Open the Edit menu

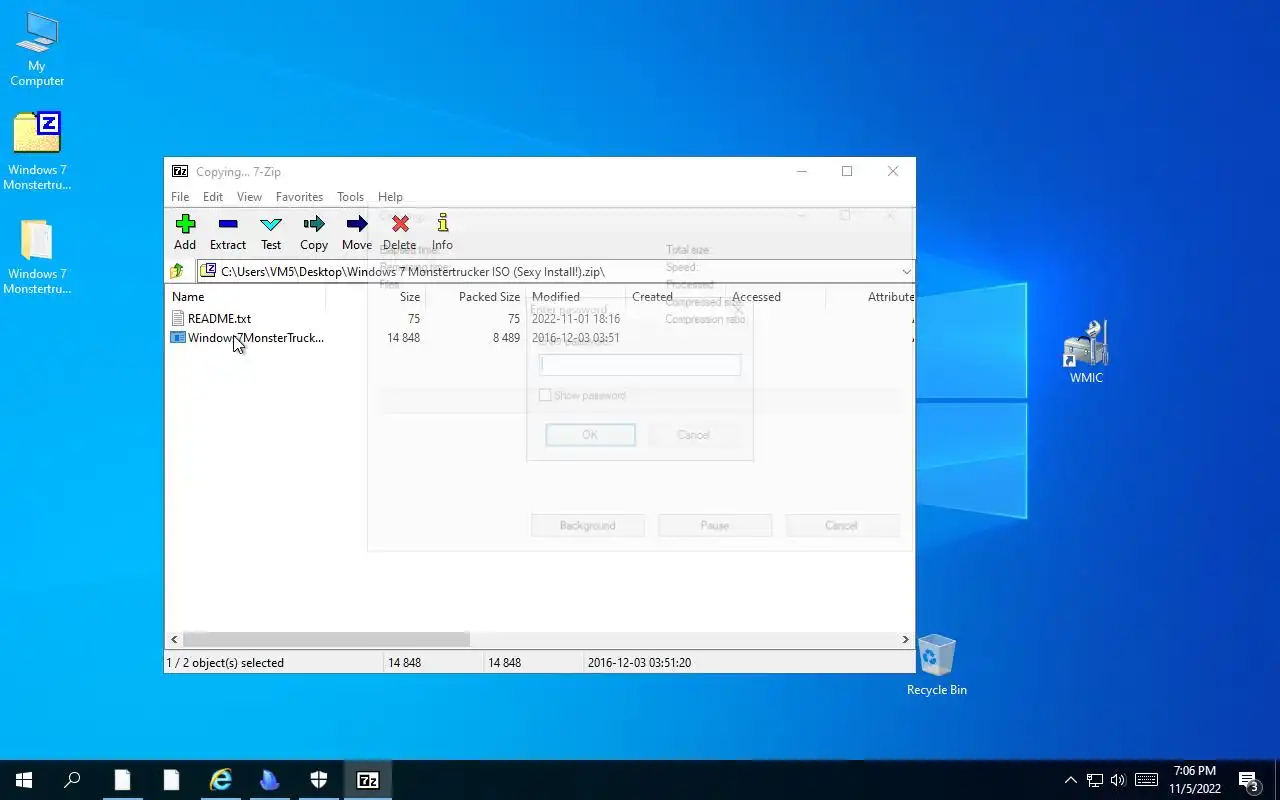pyautogui.click(x=213, y=197)
